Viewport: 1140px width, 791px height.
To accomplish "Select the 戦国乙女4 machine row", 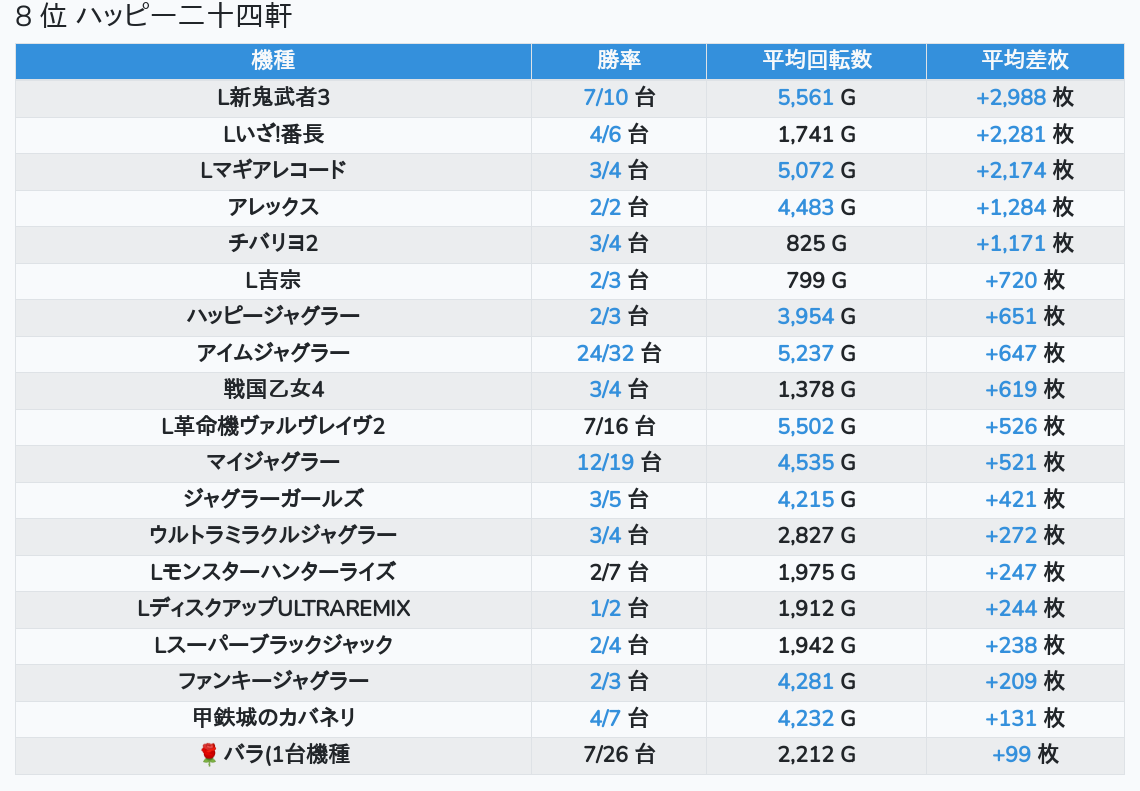I will pos(273,390).
